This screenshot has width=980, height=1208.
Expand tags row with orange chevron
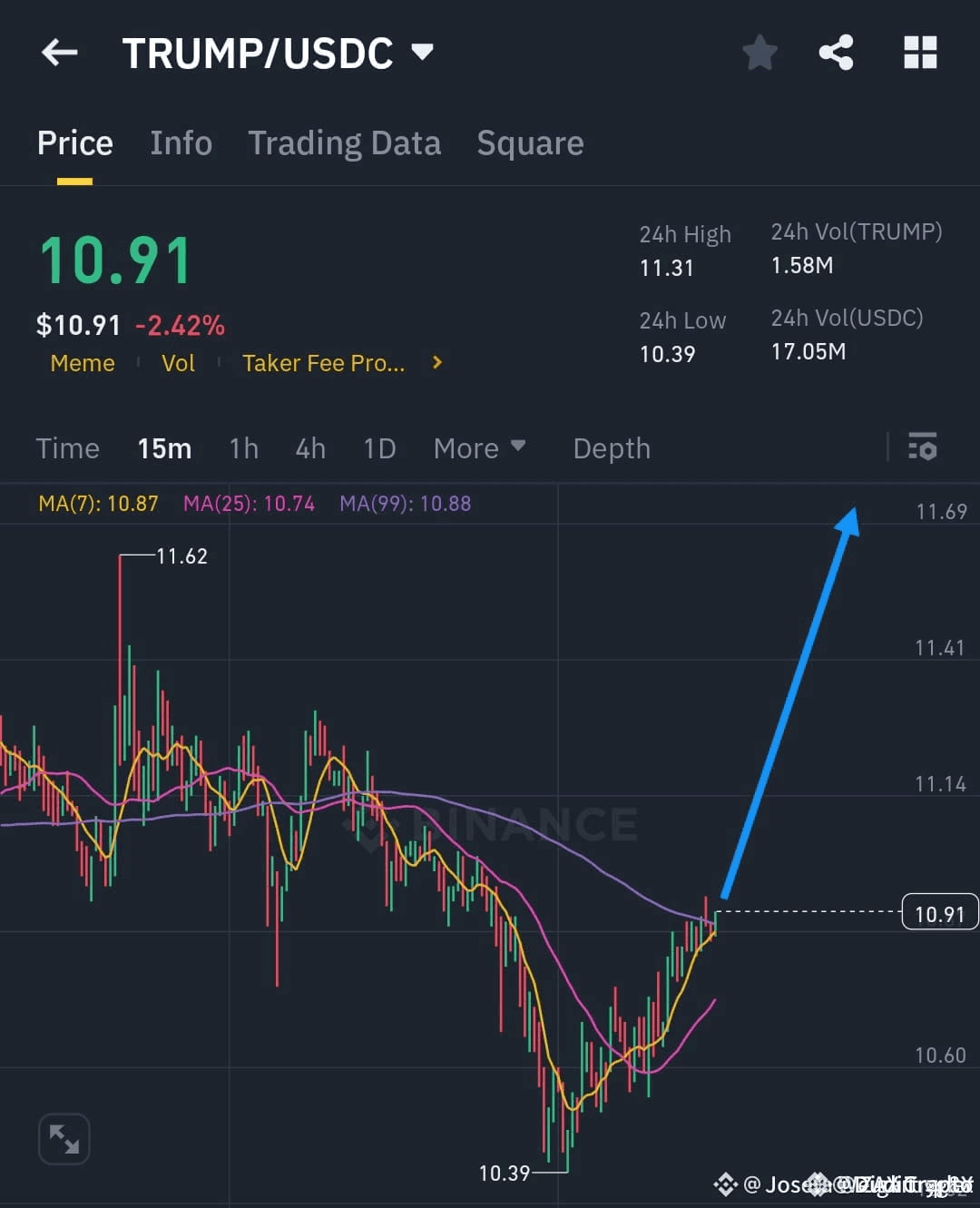(x=437, y=362)
